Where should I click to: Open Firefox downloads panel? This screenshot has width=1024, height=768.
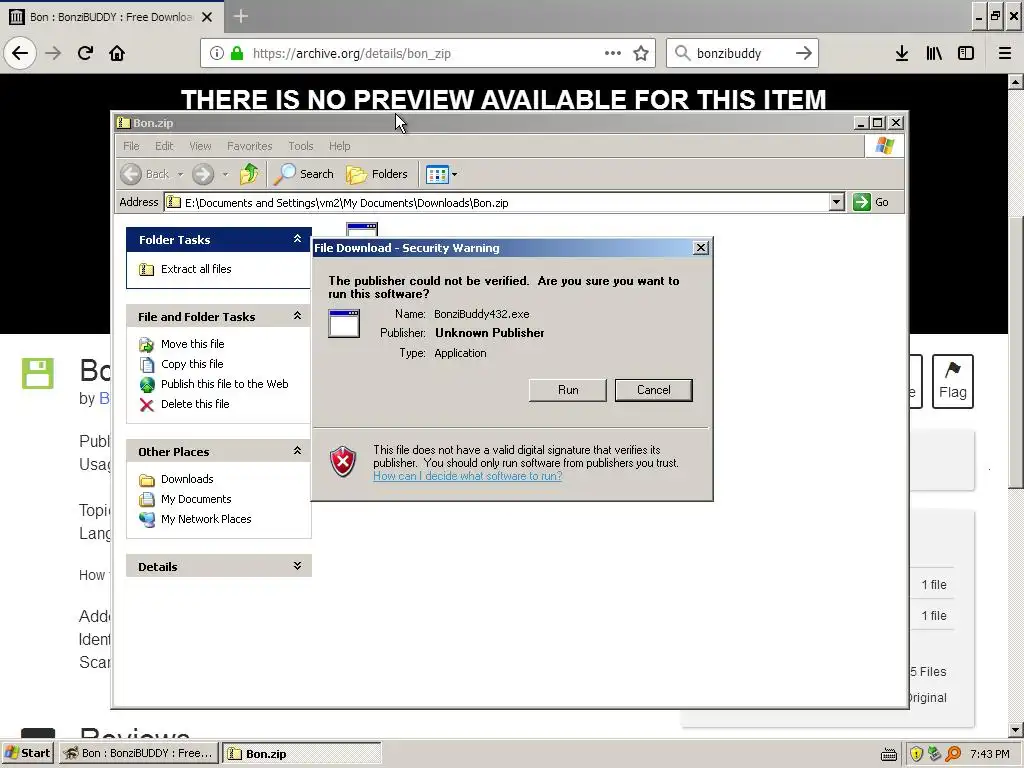902,53
